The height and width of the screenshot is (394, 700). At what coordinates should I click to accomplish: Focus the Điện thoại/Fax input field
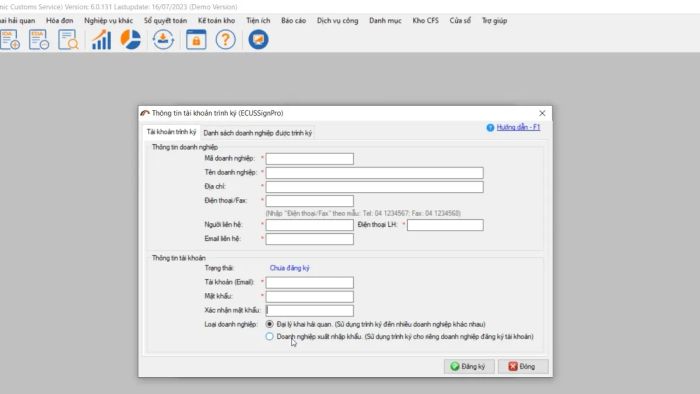[309, 201]
